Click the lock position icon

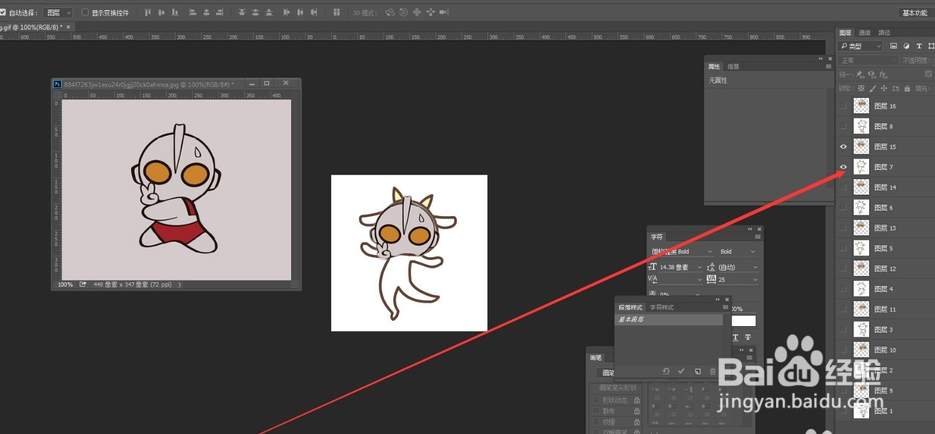[x=884, y=88]
